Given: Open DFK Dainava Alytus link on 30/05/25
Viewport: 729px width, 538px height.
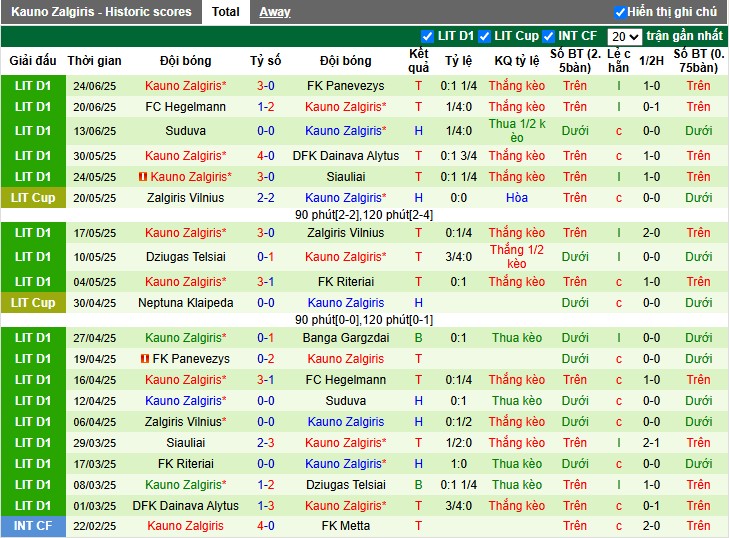Looking at the screenshot, I should tap(345, 155).
